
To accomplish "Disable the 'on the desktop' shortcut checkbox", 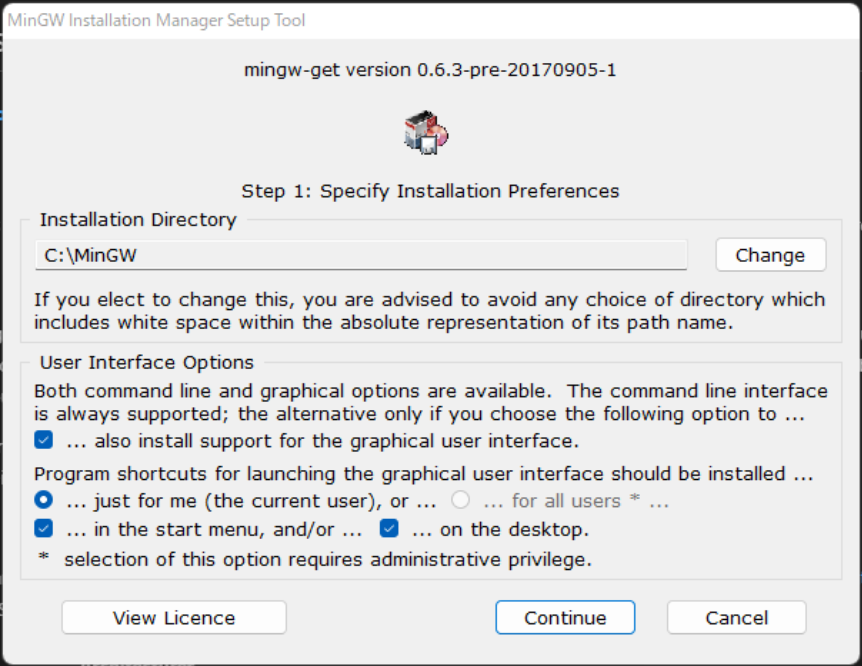I will tap(389, 529).
